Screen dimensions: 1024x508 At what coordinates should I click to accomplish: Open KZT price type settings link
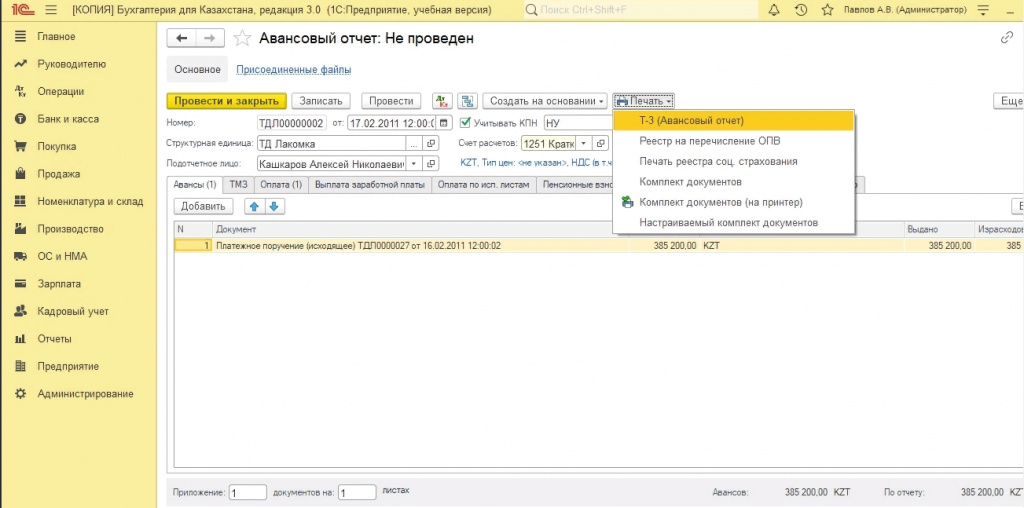coord(534,163)
